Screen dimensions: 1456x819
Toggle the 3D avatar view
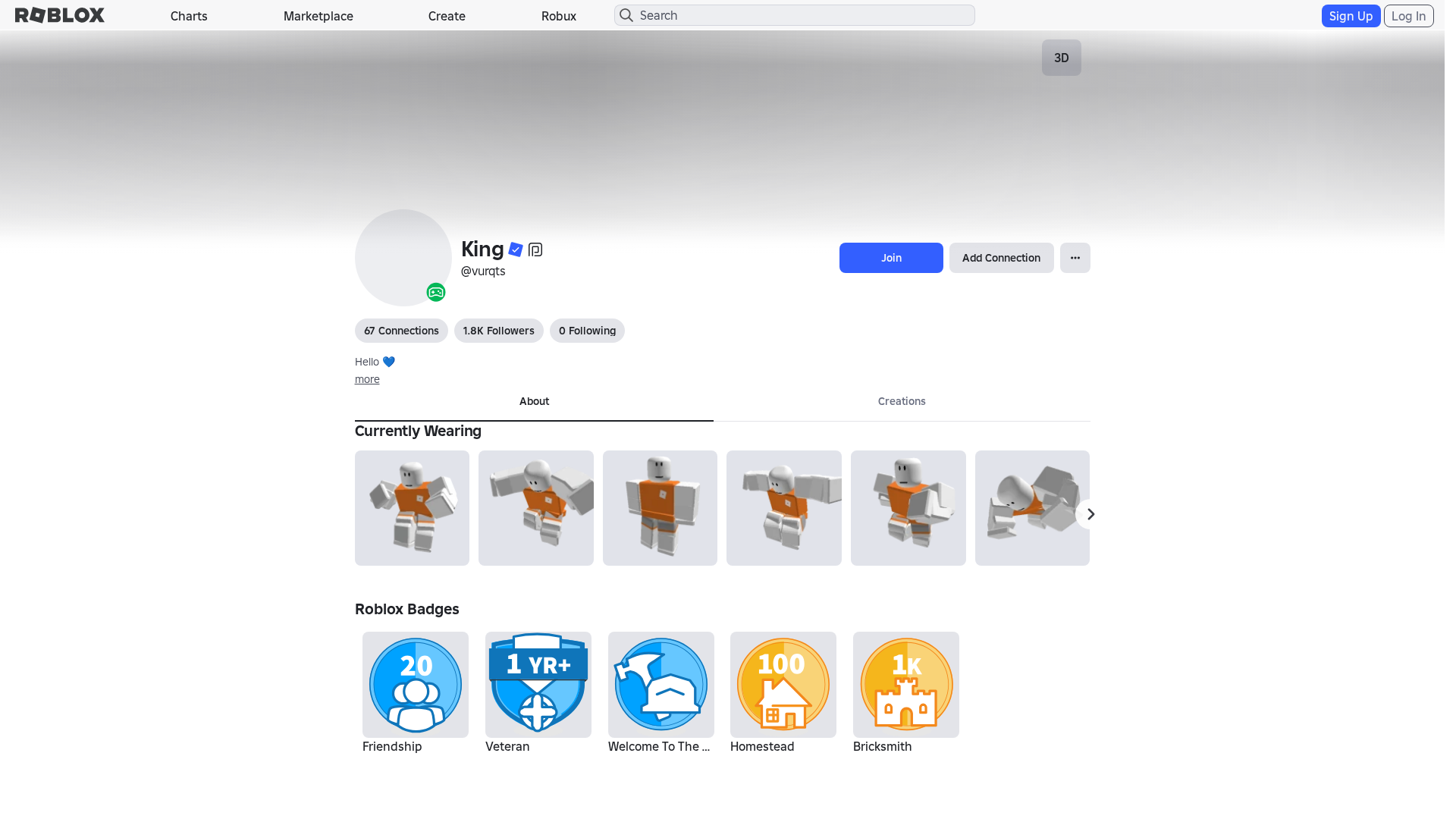[x=1062, y=58]
